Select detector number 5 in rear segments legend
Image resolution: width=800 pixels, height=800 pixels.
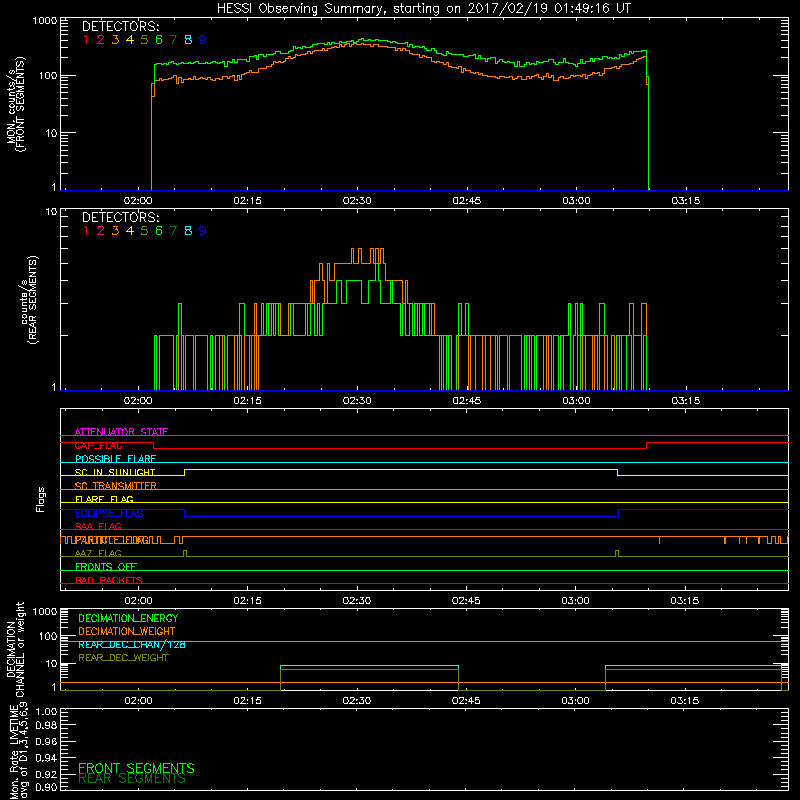(144, 231)
